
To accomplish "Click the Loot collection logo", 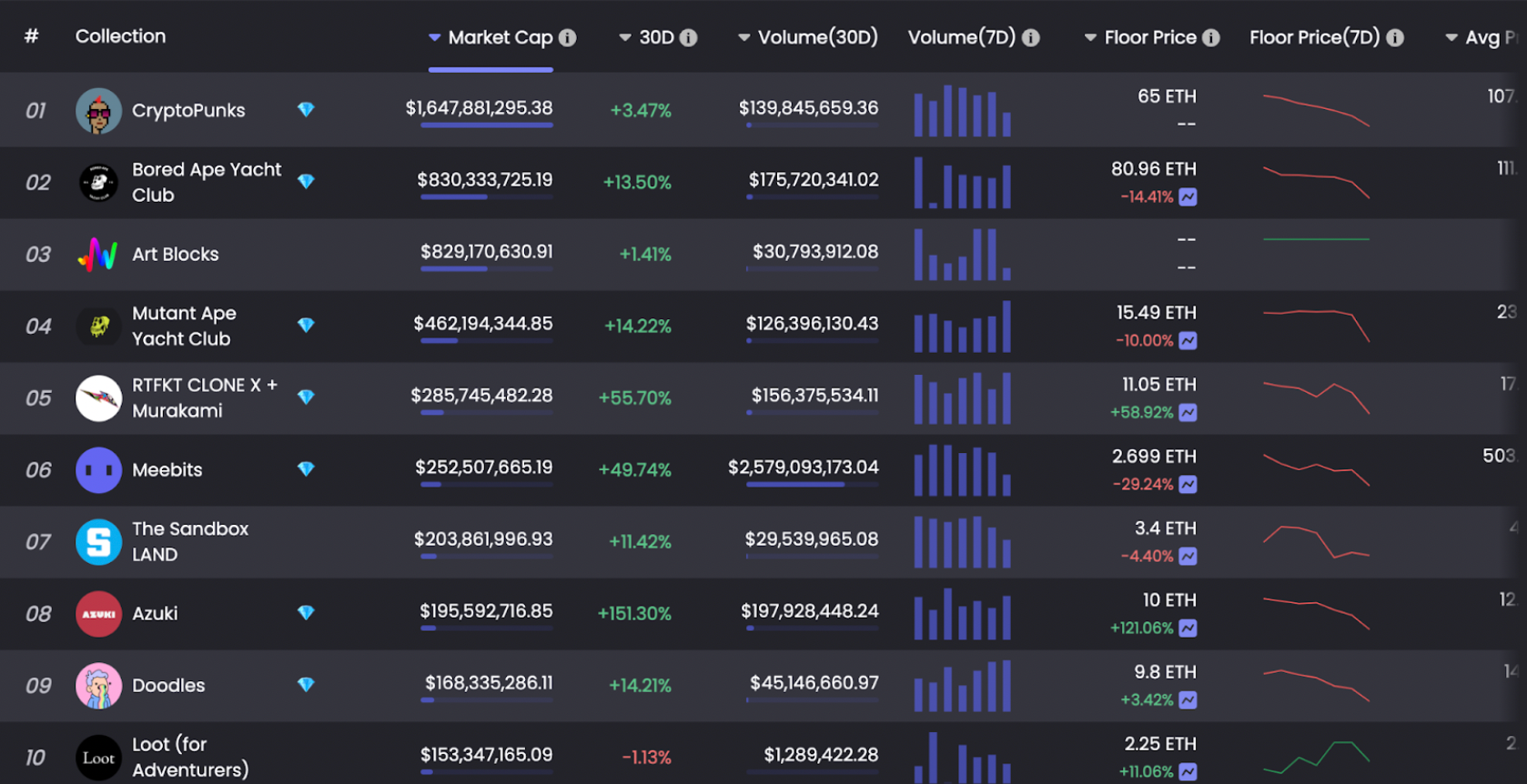I will 98,758.
